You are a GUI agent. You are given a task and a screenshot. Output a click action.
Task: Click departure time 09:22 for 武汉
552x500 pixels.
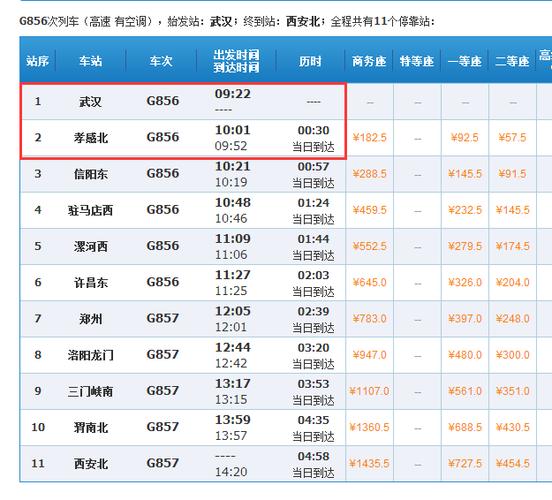click(233, 94)
